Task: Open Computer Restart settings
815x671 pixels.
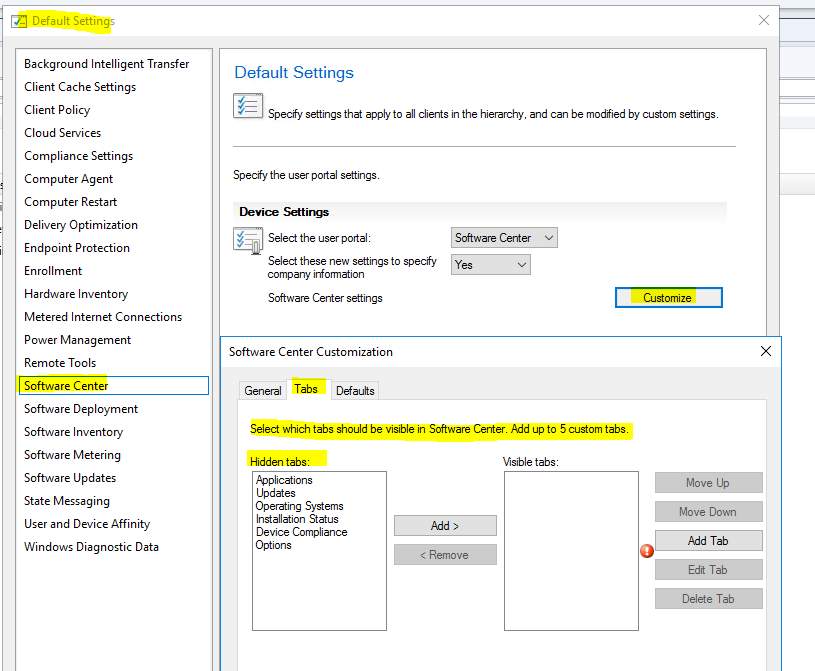Action: pyautogui.click(x=71, y=202)
